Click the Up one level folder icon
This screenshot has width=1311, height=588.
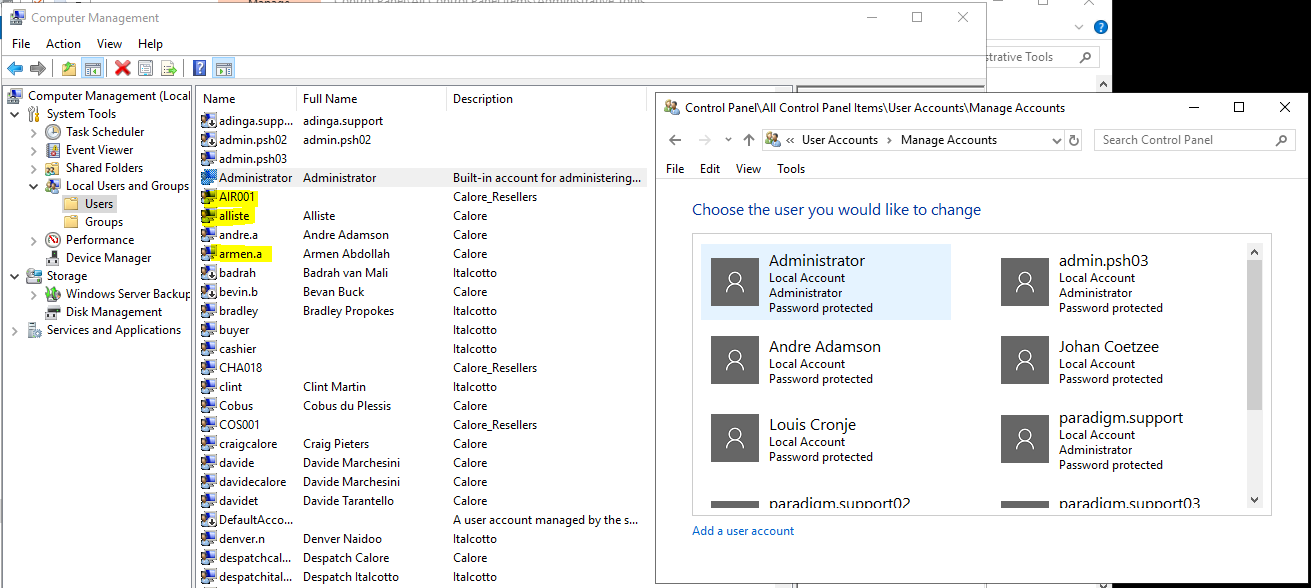coord(68,68)
